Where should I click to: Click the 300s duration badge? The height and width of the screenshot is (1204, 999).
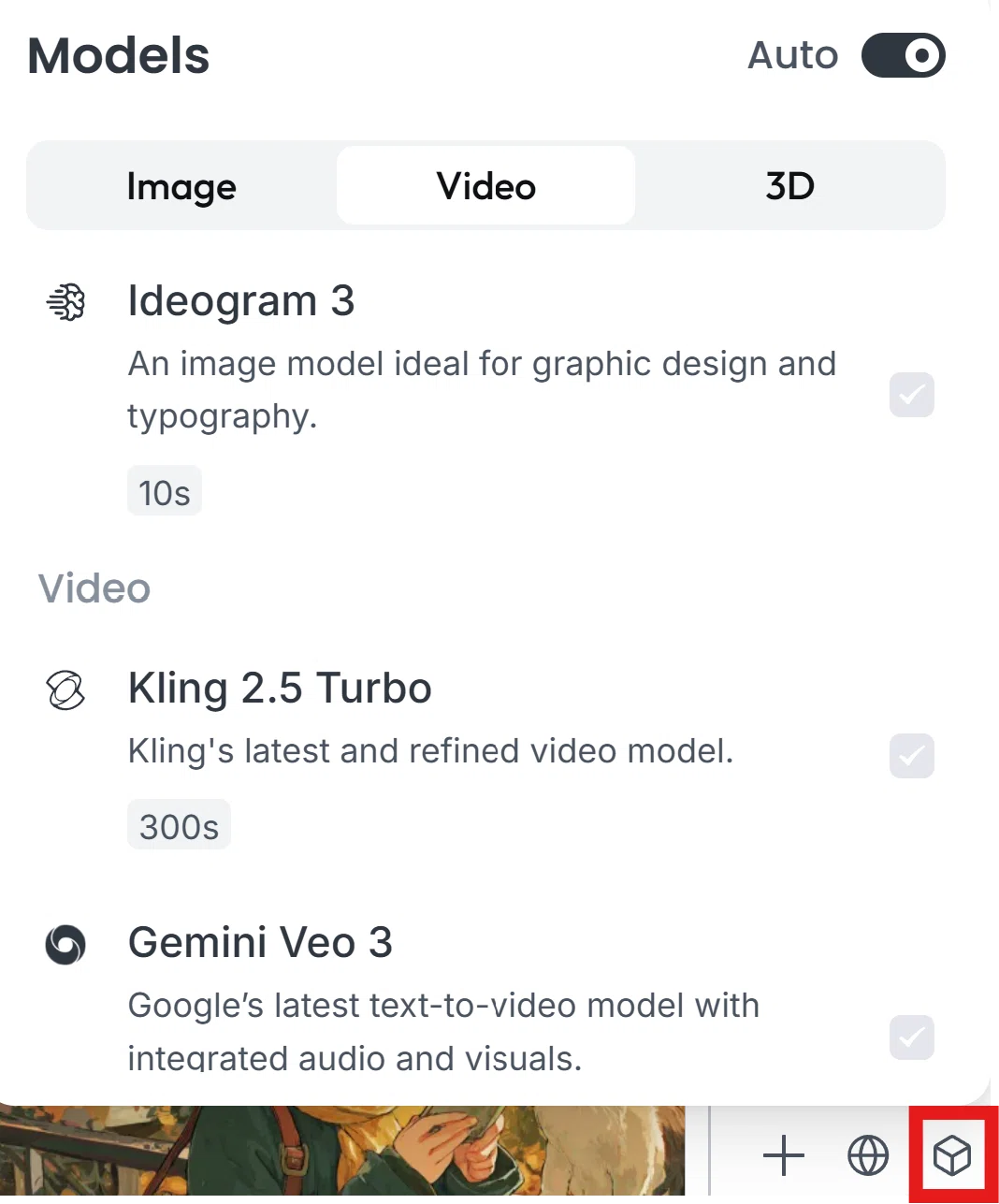point(179,826)
